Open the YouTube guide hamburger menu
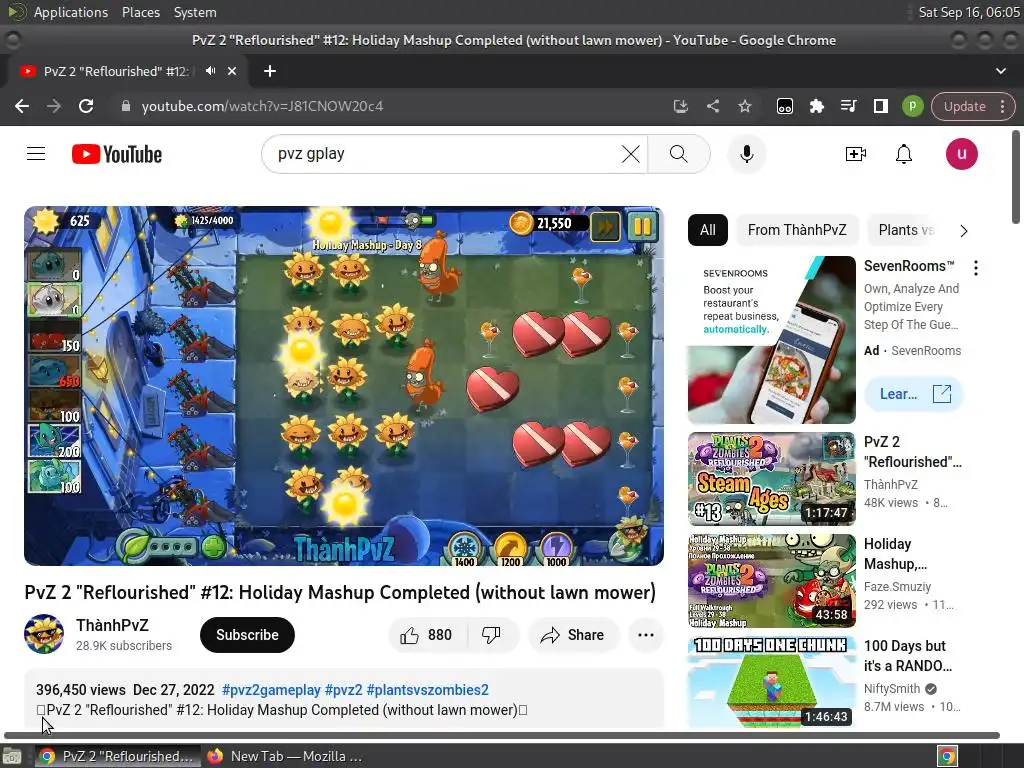Viewport: 1024px width, 768px height. pyautogui.click(x=36, y=154)
